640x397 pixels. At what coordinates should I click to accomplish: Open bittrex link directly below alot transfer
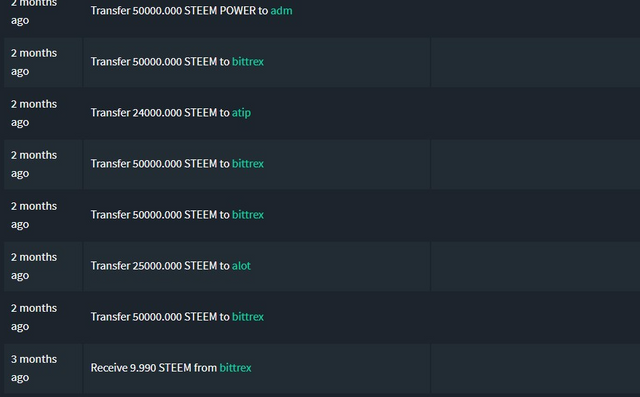coord(248,317)
